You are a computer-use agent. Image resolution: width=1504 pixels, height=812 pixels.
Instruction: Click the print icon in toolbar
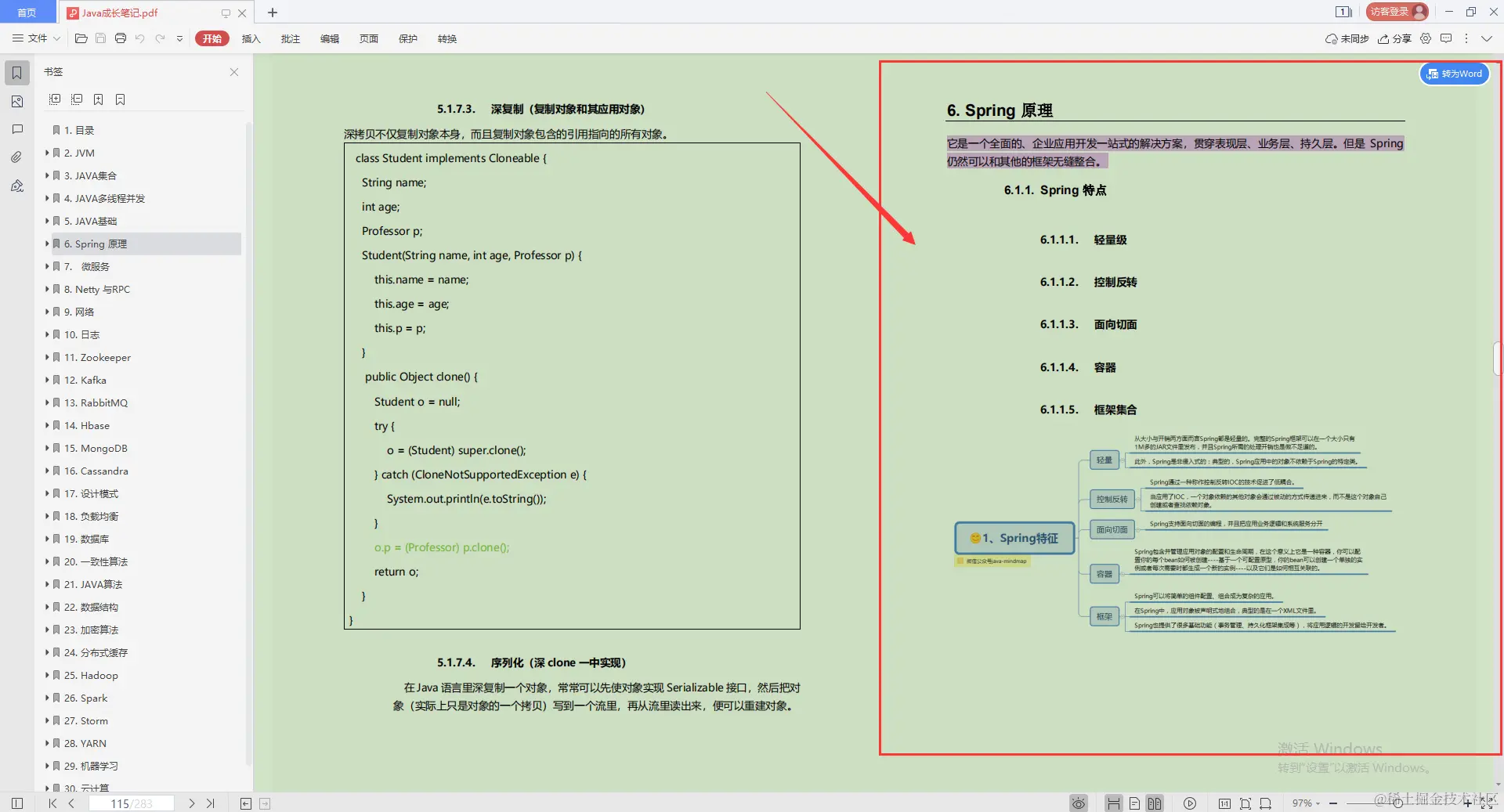tap(121, 38)
